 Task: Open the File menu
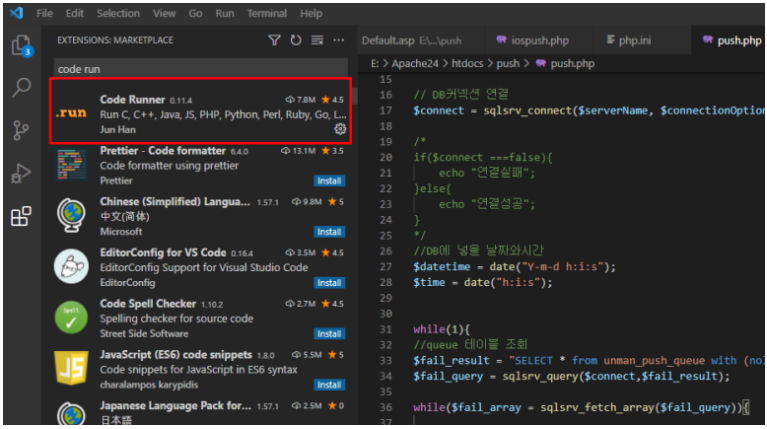pyautogui.click(x=45, y=13)
